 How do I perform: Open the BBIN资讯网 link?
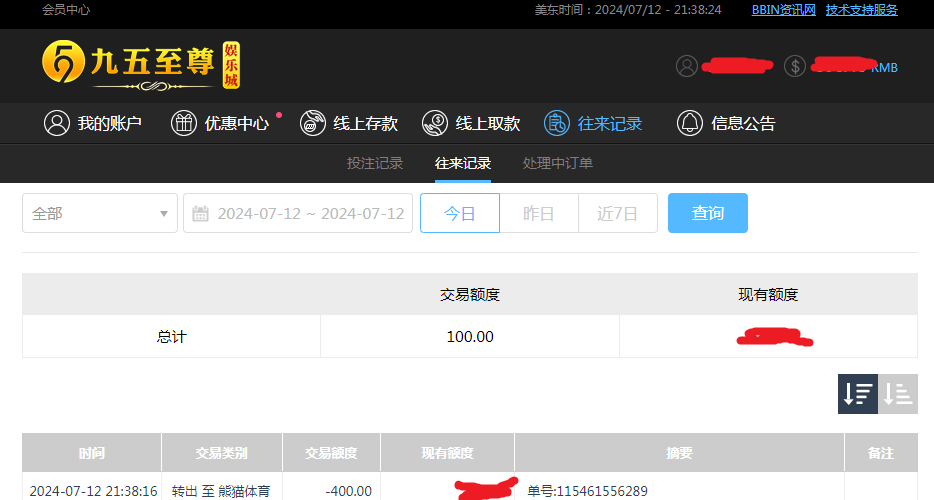tap(784, 10)
